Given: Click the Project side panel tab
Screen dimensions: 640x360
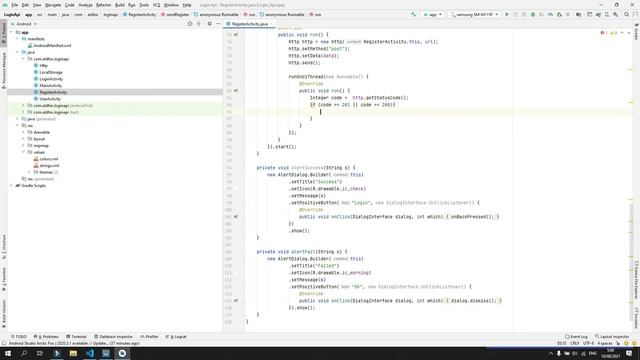Looking at the screenshot, I should click(x=4, y=33).
